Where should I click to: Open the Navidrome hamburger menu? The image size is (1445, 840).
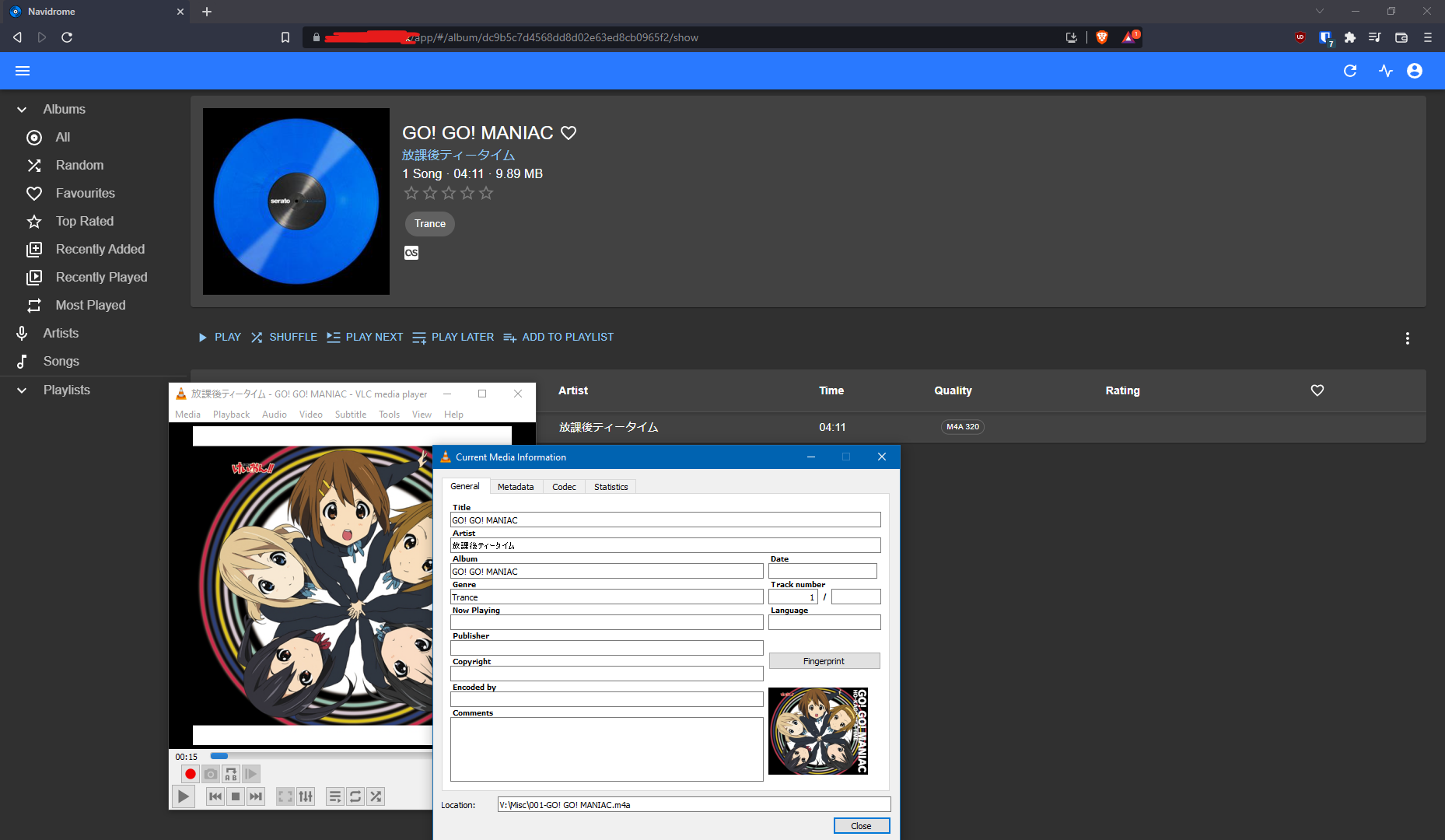23,71
